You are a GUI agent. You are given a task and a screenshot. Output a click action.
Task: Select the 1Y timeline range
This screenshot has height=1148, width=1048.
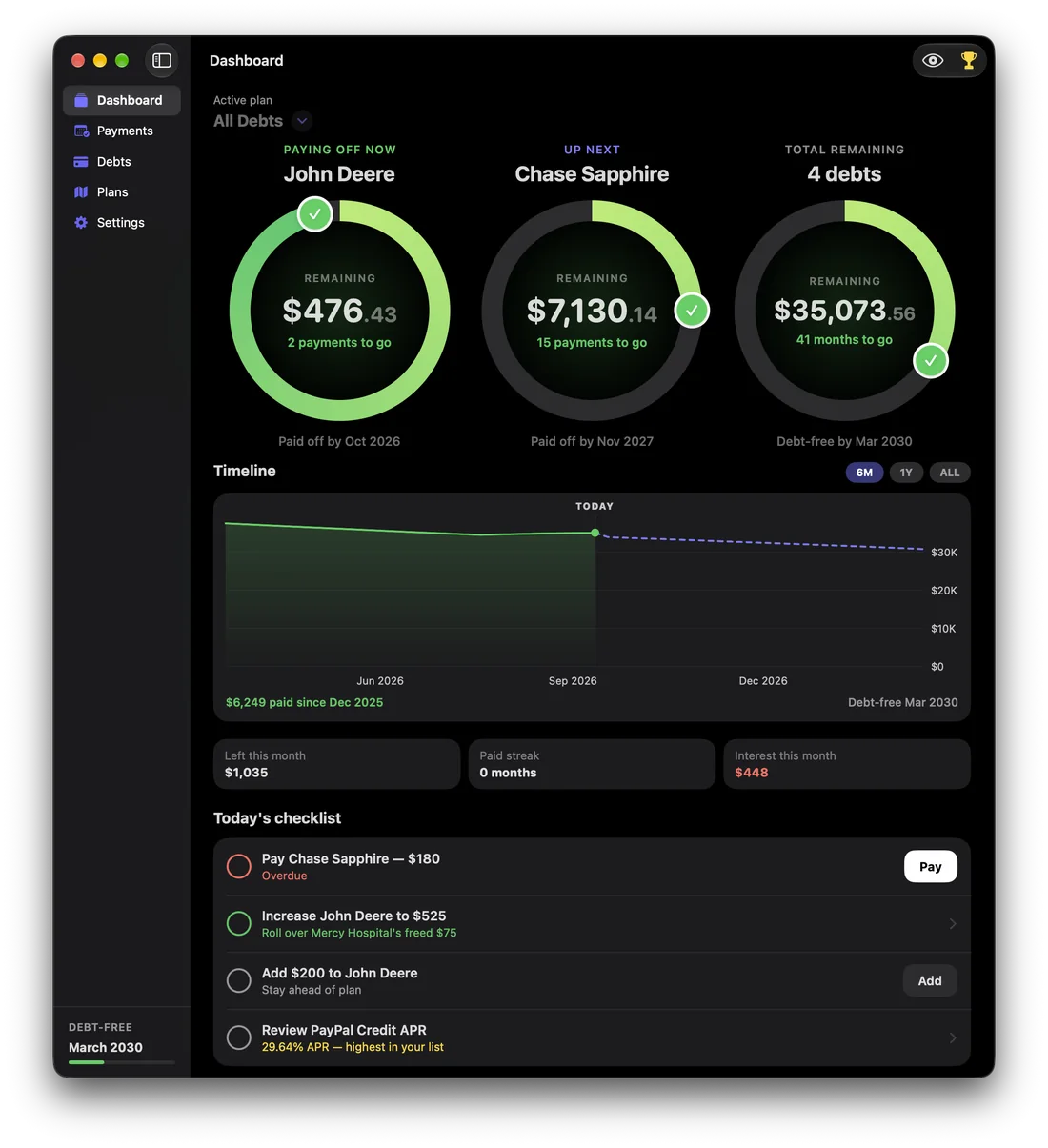click(x=906, y=473)
